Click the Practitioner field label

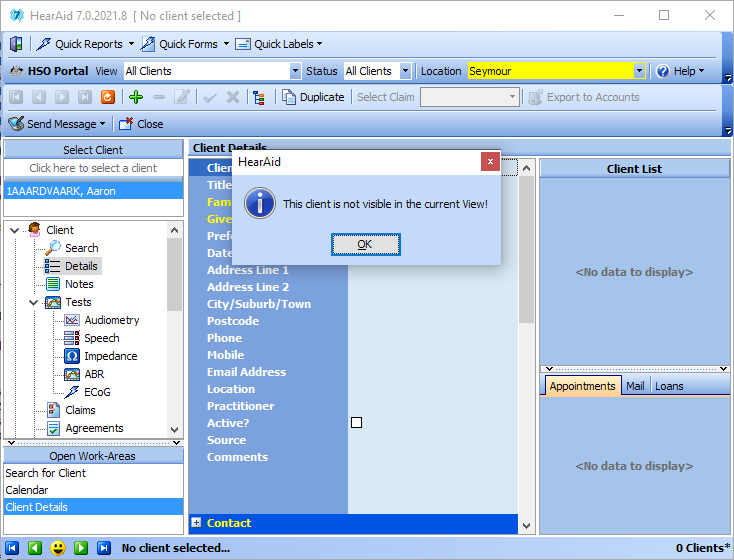241,406
